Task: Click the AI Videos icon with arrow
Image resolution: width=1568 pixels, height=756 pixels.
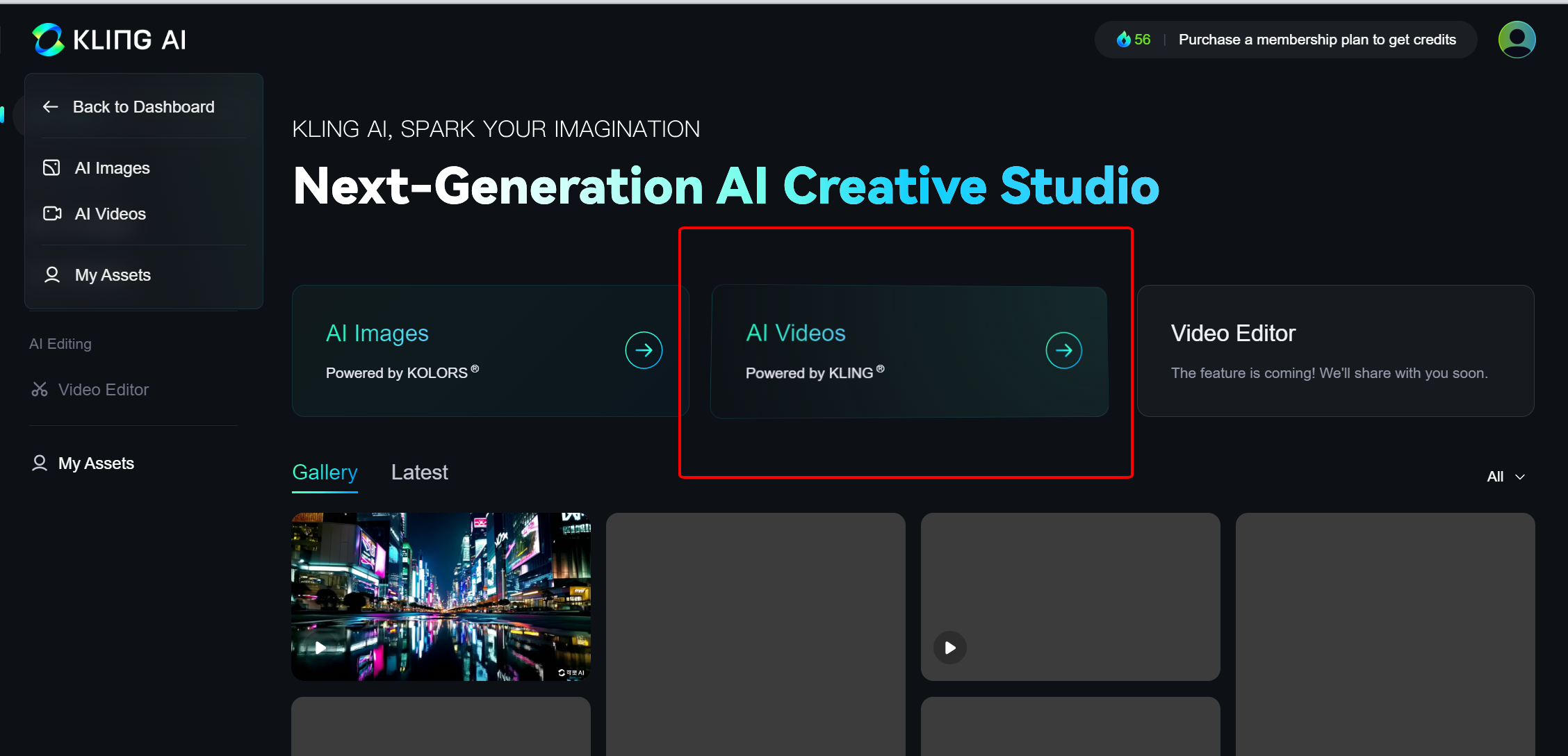Action: pyautogui.click(x=1062, y=350)
